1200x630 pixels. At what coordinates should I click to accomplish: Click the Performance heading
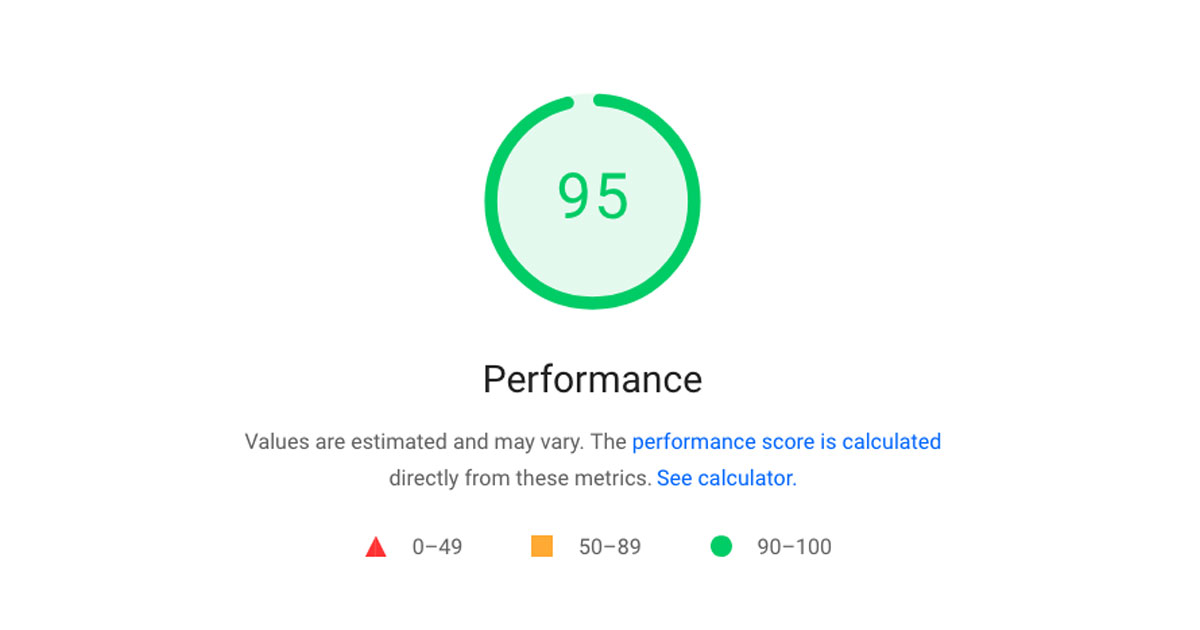point(593,380)
